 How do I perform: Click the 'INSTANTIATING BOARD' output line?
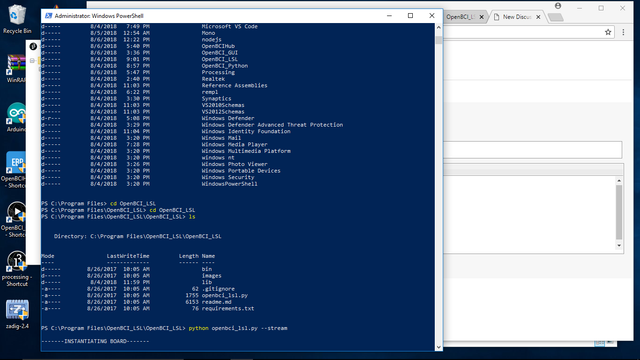pos(95,341)
